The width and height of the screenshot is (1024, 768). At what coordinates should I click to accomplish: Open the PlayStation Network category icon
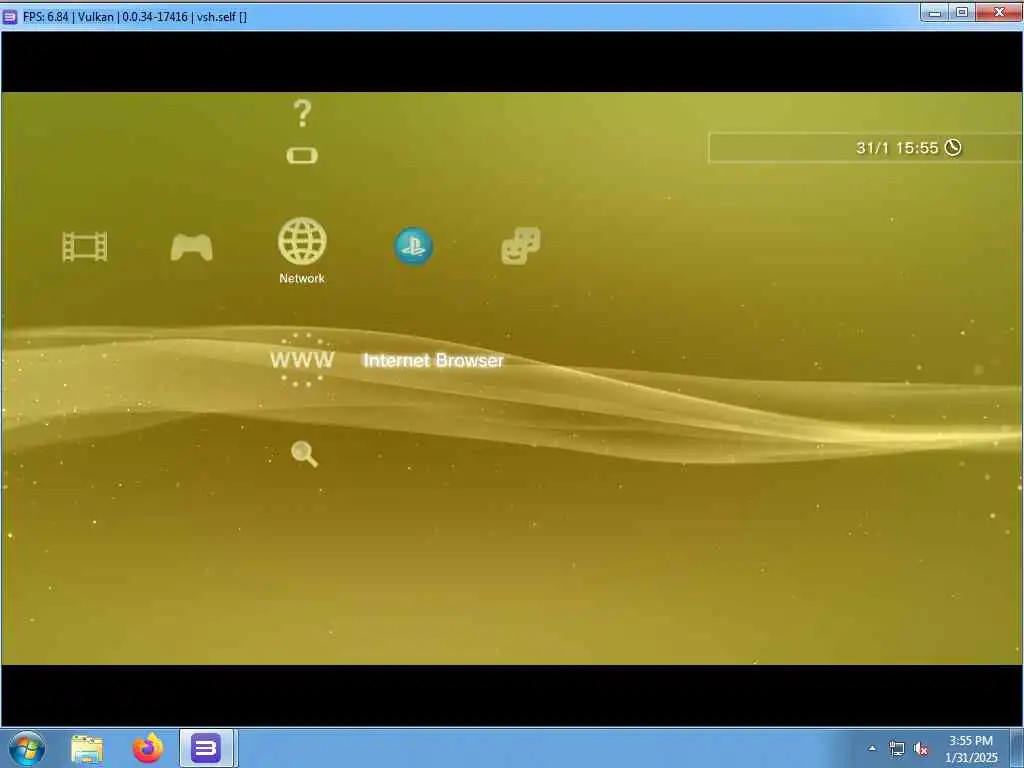(x=413, y=246)
